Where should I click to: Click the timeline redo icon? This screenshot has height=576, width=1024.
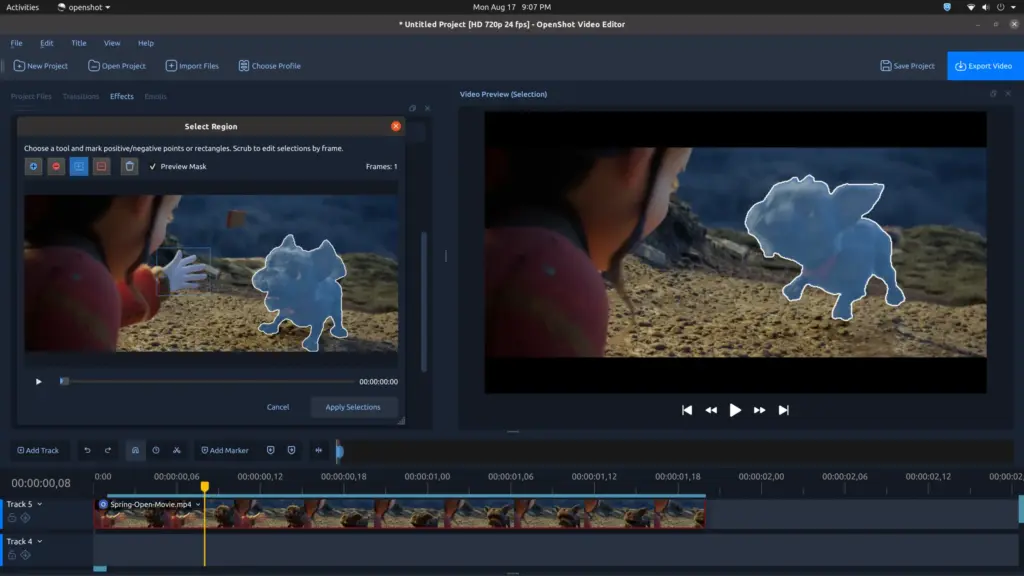click(108, 450)
